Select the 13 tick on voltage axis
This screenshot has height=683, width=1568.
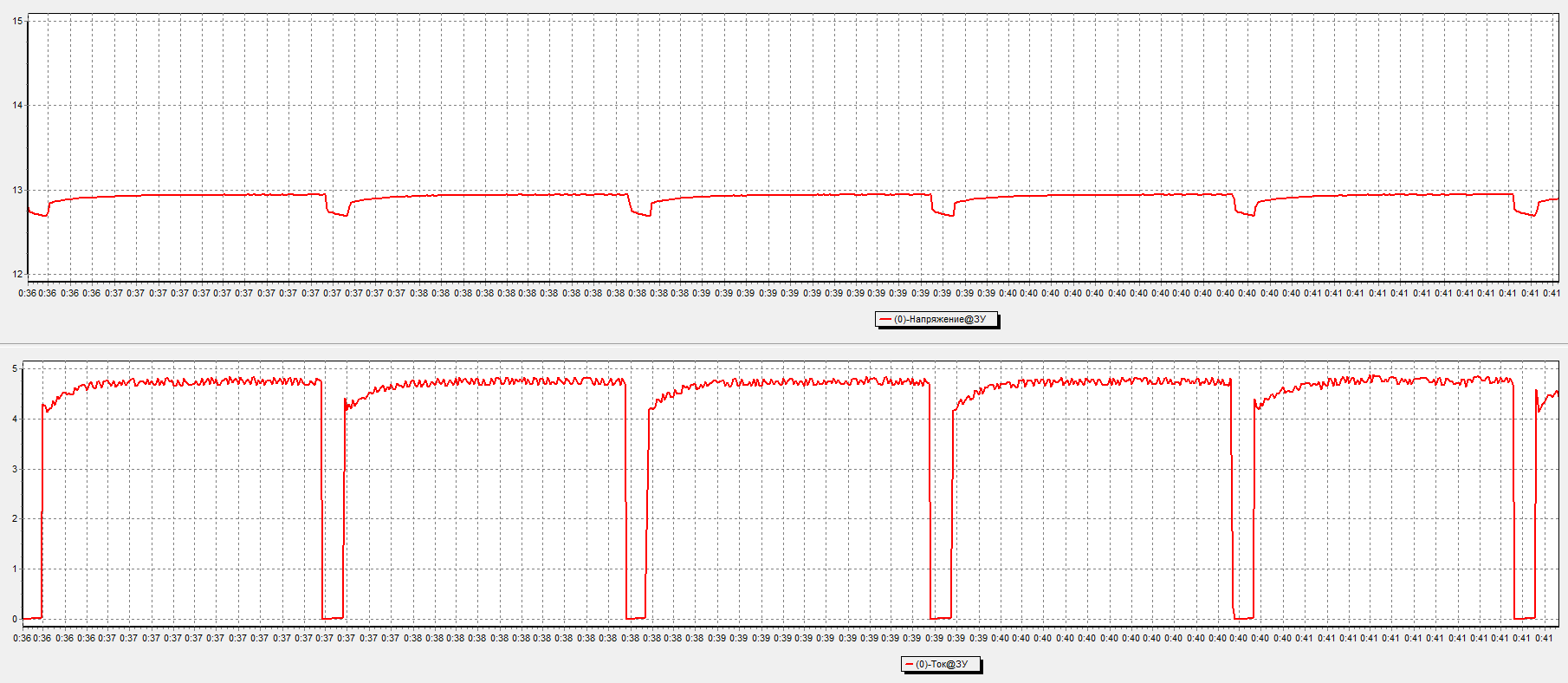[17, 190]
